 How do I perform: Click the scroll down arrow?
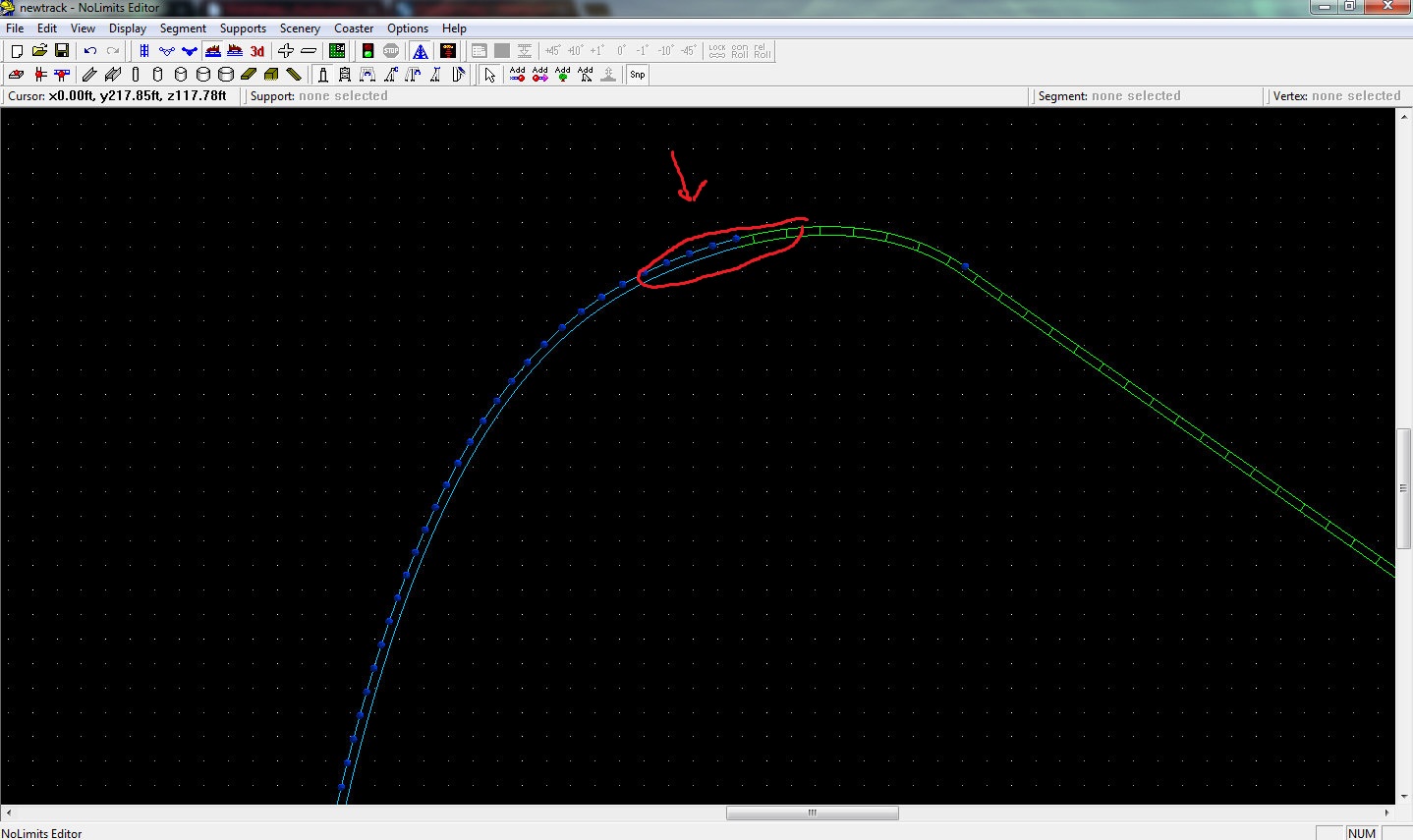point(1404,796)
